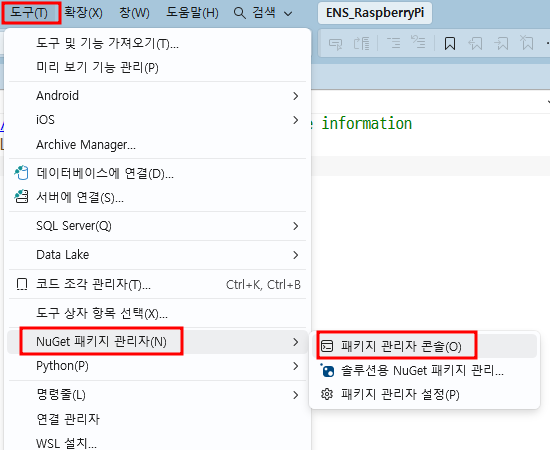Click the increase indent toolbar icon
Screen dimensions: 550x450
(x=418, y=43)
